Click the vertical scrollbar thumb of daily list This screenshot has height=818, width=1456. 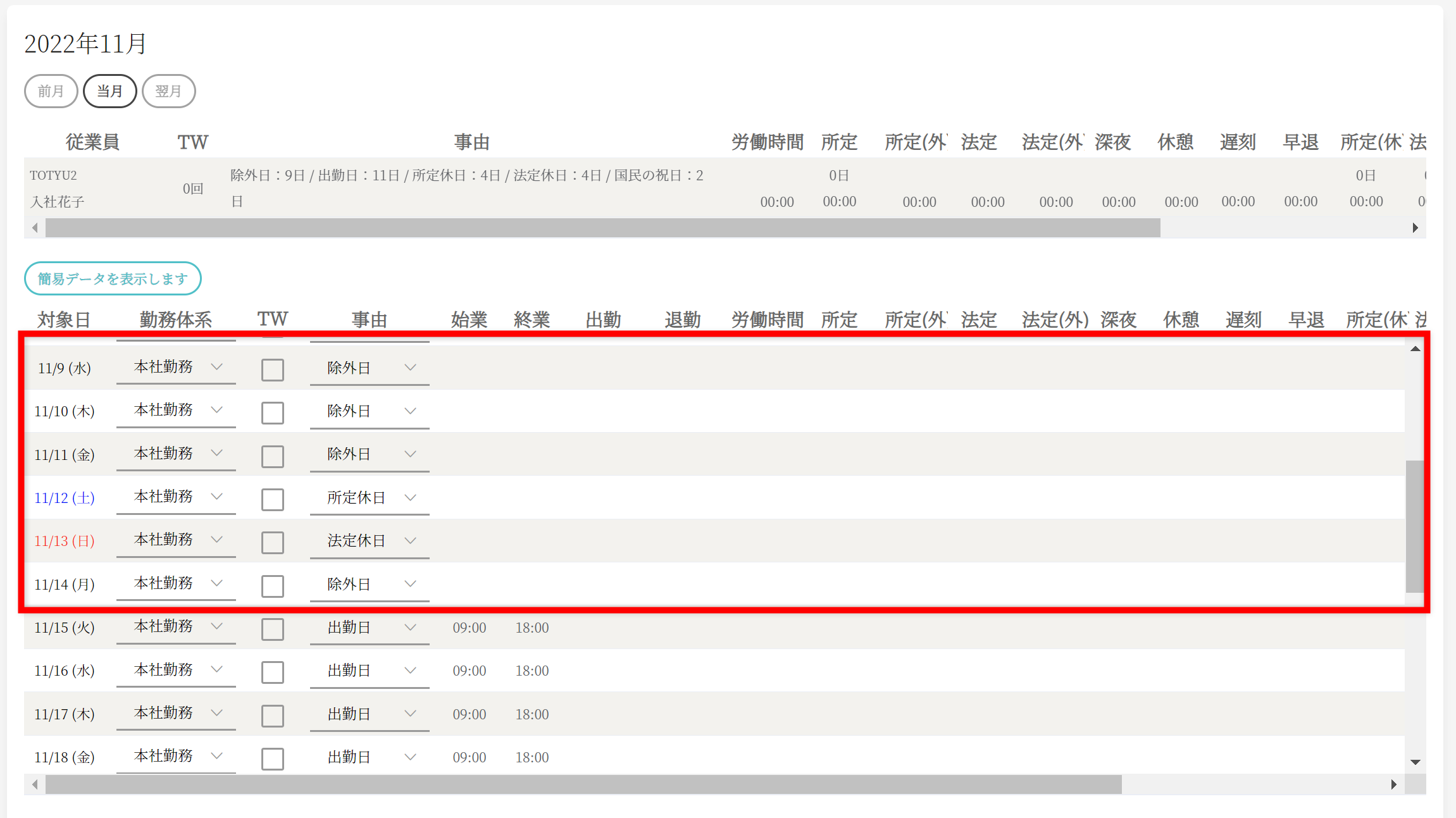pyautogui.click(x=1414, y=525)
